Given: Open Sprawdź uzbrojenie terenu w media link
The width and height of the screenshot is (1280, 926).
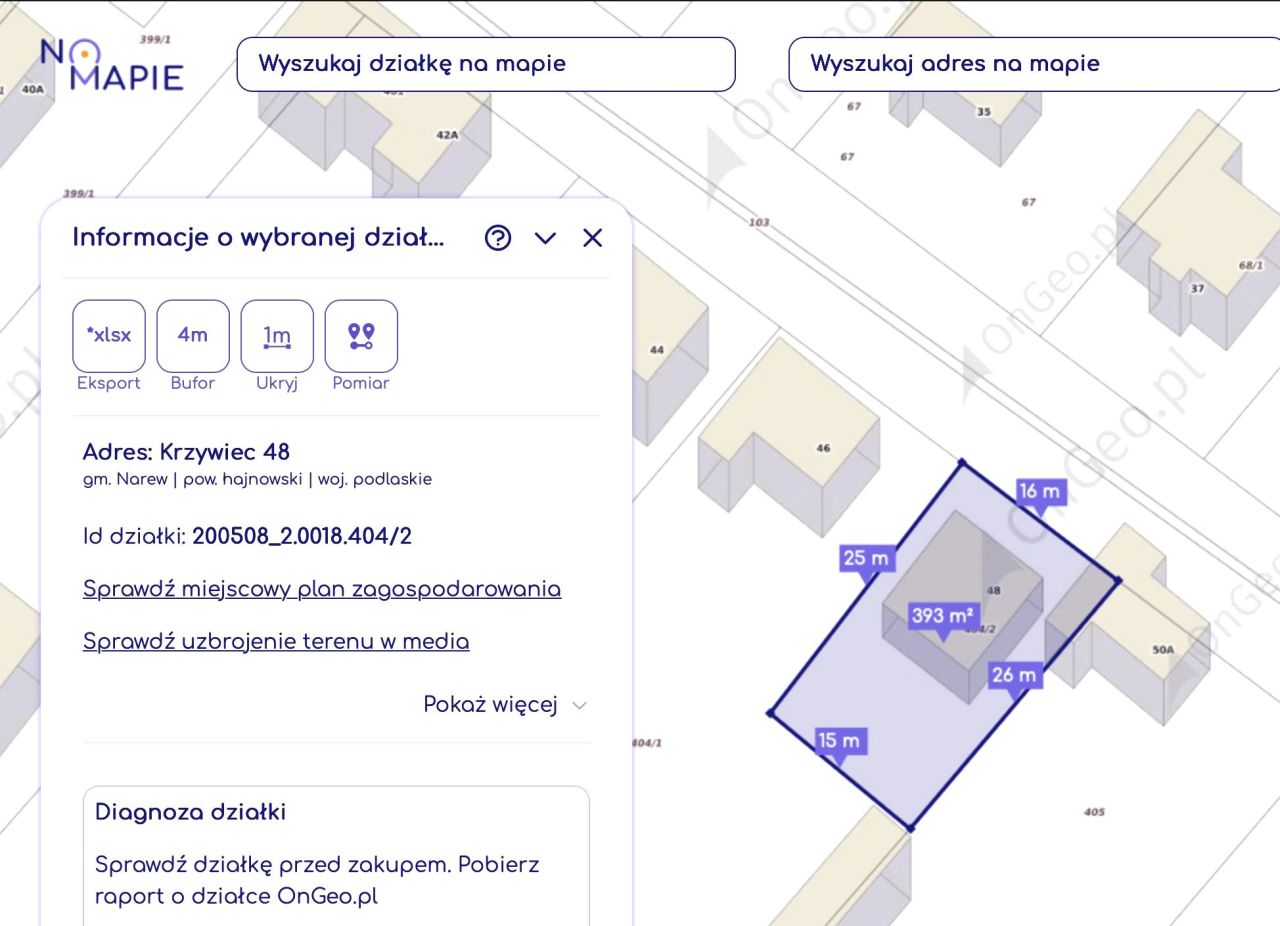Looking at the screenshot, I should pyautogui.click(x=276, y=641).
